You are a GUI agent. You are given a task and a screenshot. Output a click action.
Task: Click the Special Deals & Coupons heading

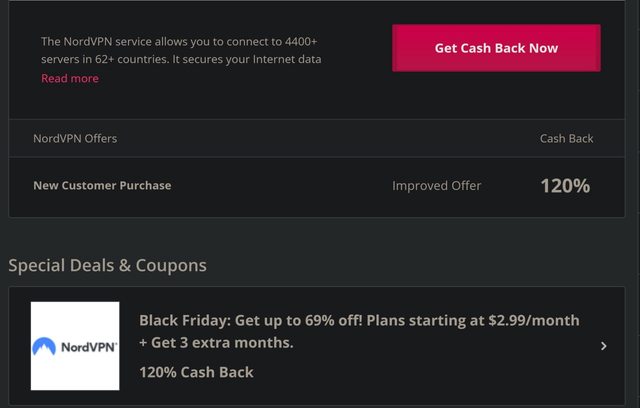click(107, 265)
